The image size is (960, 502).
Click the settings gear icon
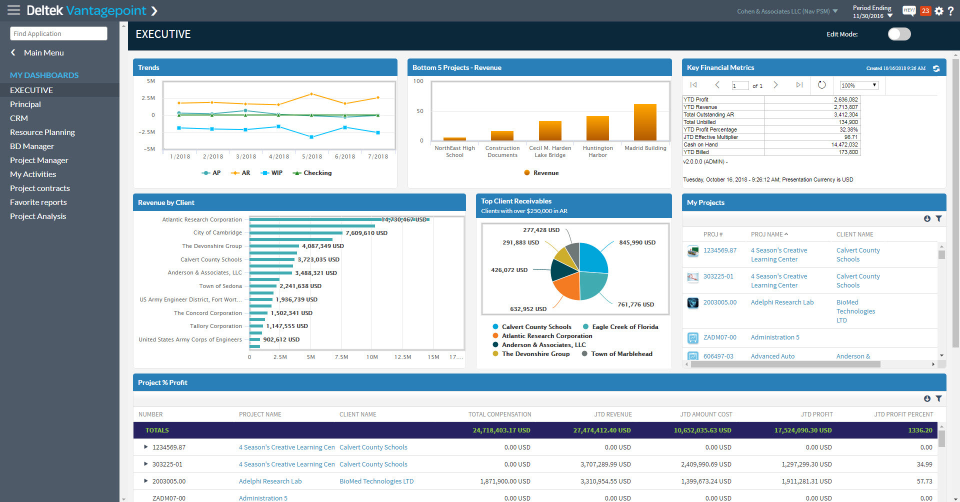(938, 11)
